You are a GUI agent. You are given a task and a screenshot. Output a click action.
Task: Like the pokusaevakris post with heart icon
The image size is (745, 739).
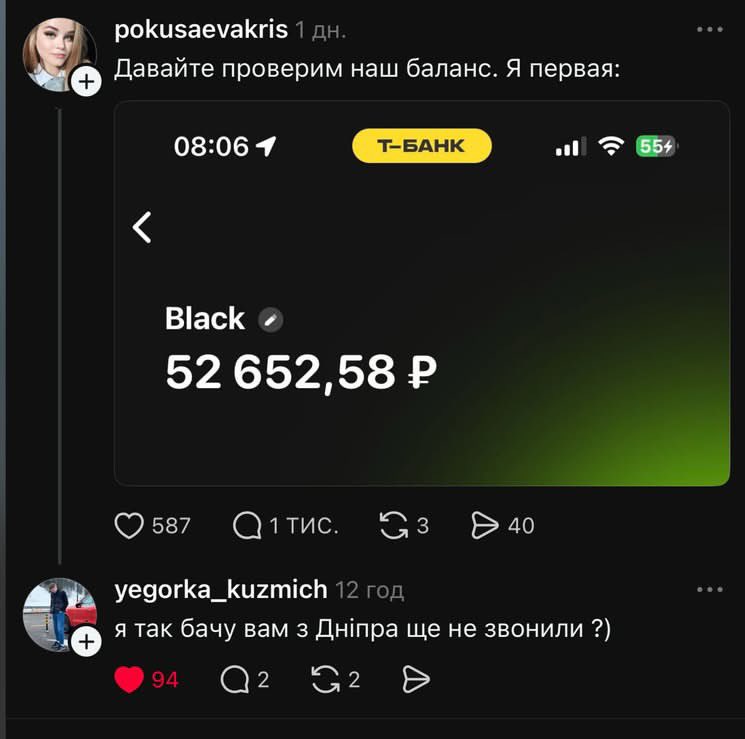129,526
